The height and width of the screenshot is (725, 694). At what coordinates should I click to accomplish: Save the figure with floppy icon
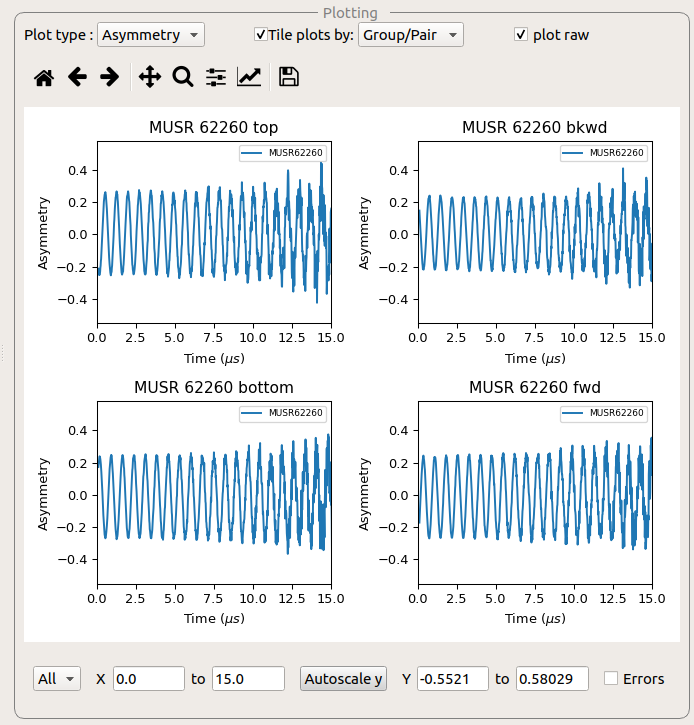point(289,77)
